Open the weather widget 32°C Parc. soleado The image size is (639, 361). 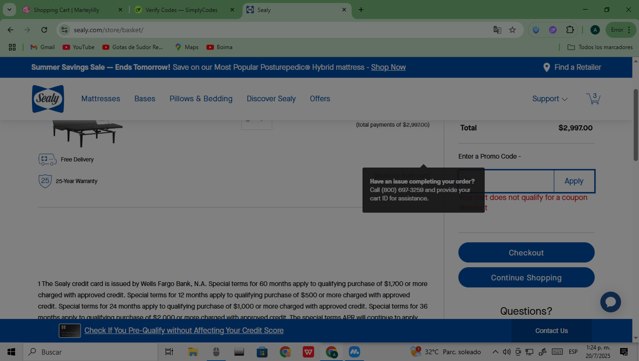click(x=446, y=352)
